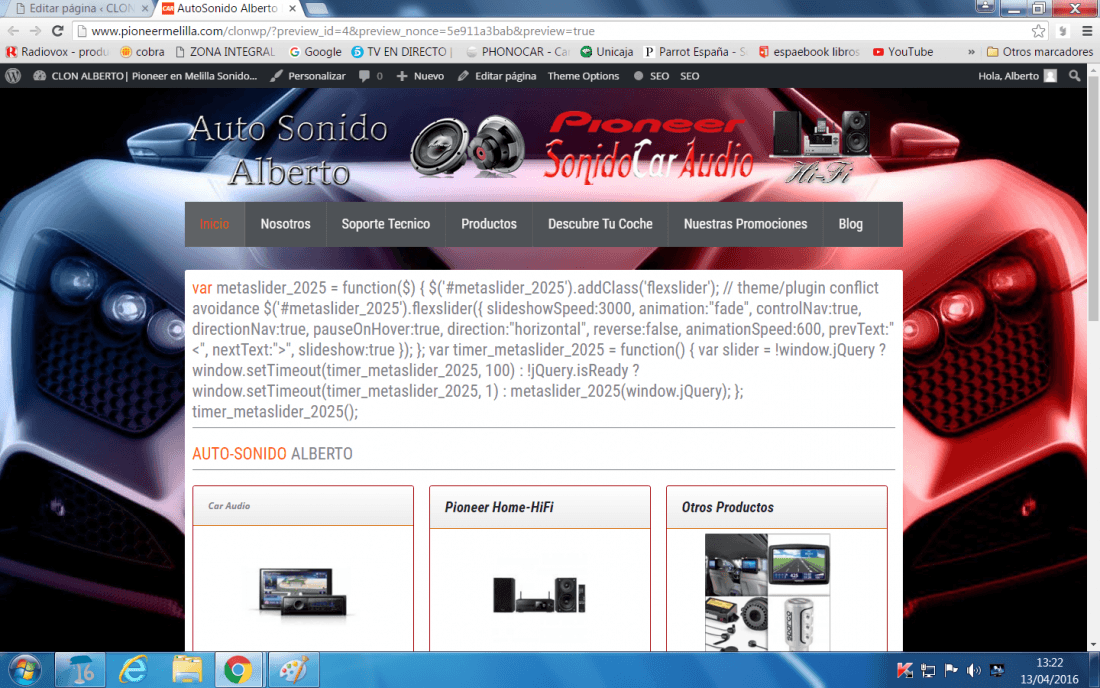Click the Car Audio card header
1100x688 pixels.
pyautogui.click(x=303, y=506)
